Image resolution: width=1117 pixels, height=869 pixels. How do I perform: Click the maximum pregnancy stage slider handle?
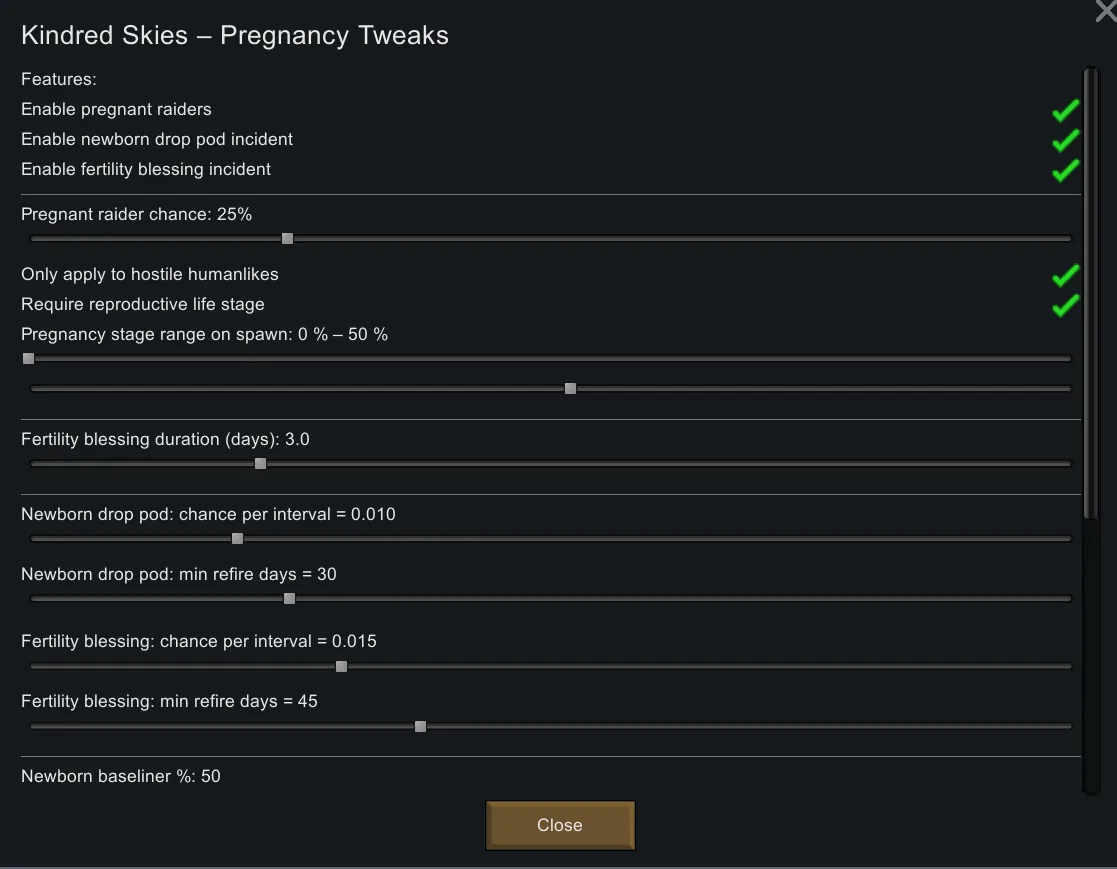tap(570, 389)
